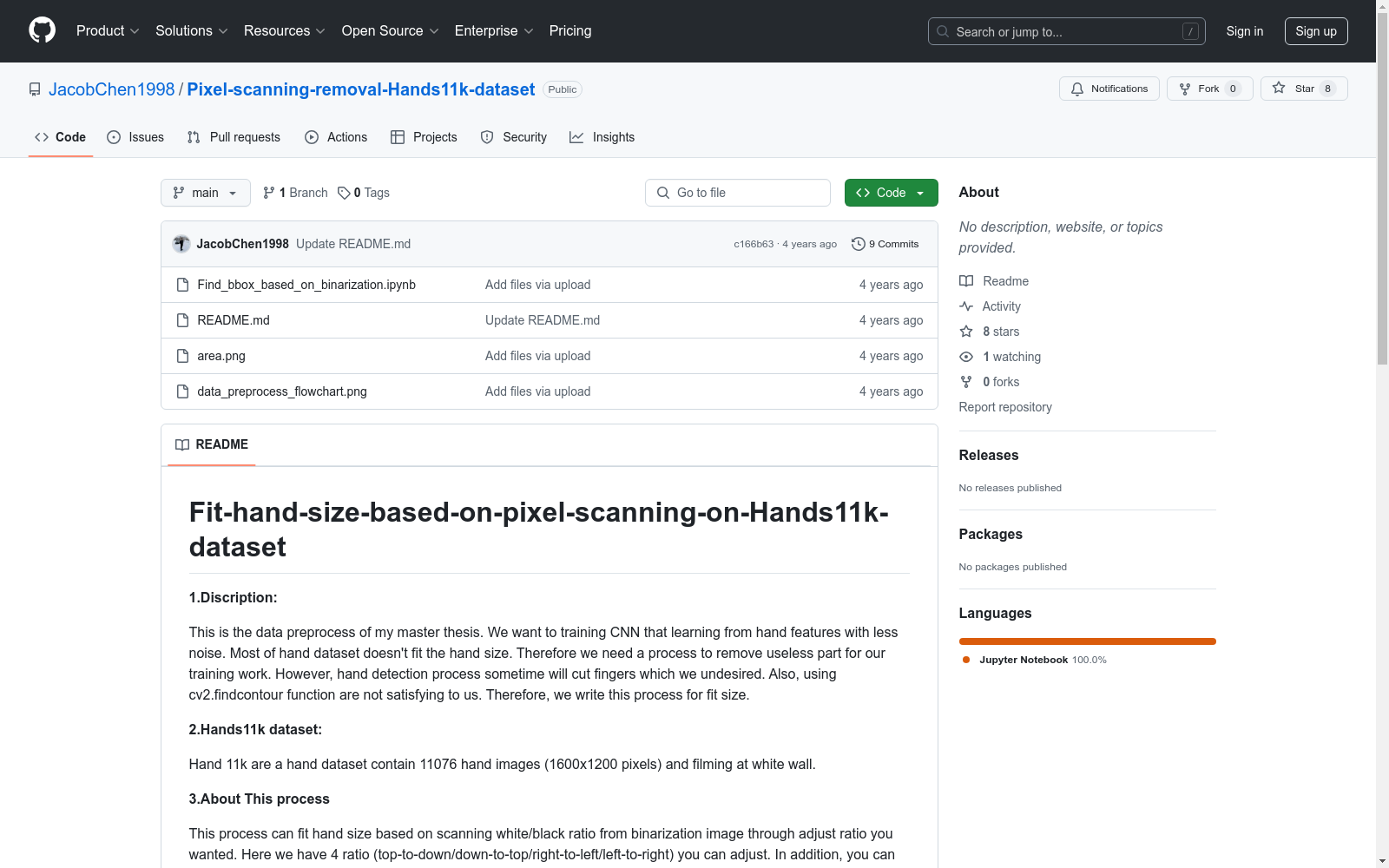Click the file icon beside Find_bbox_based_on_binarization.ipynb
The image size is (1389, 868).
182,285
